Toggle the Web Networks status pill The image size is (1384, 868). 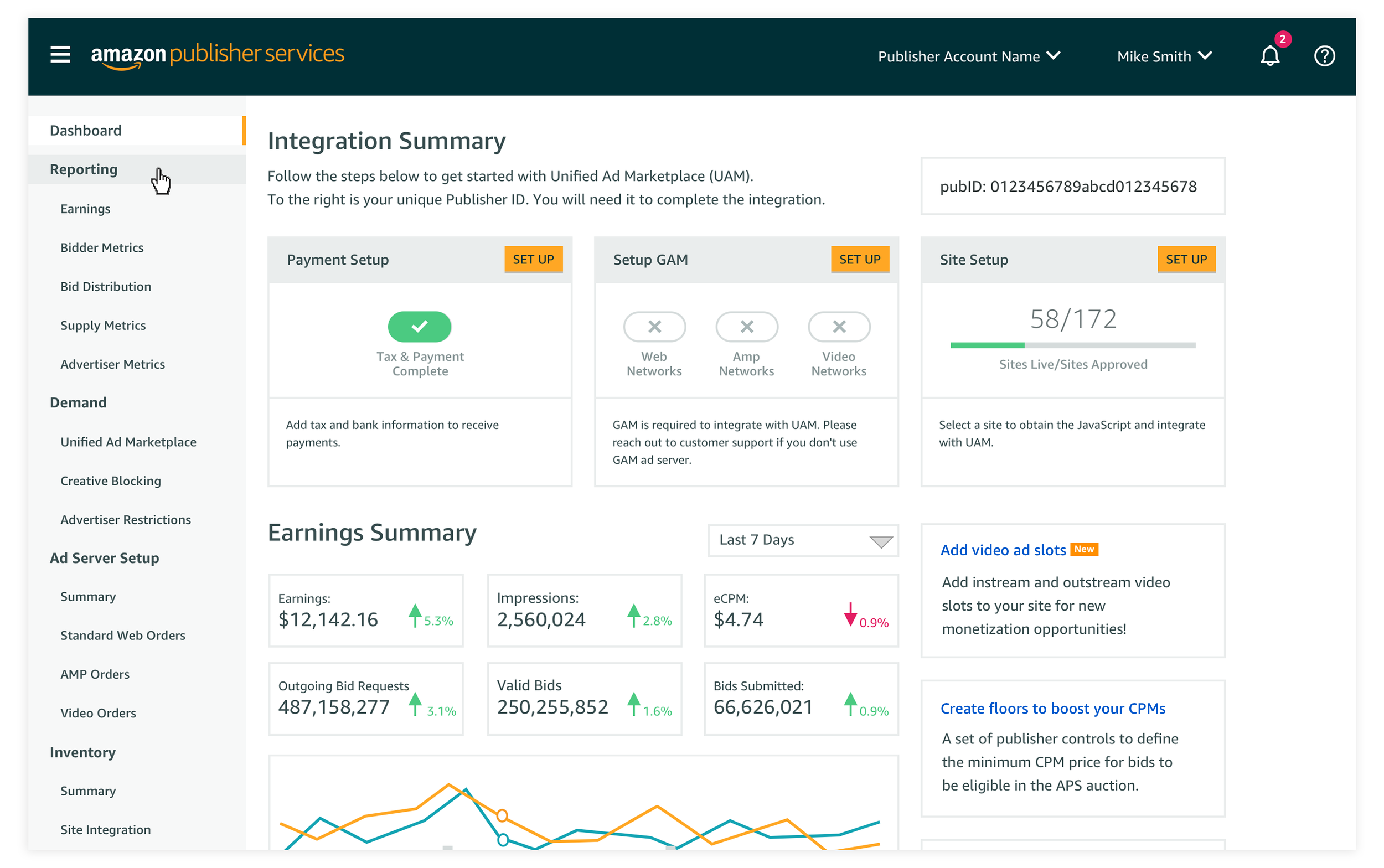pyautogui.click(x=654, y=327)
